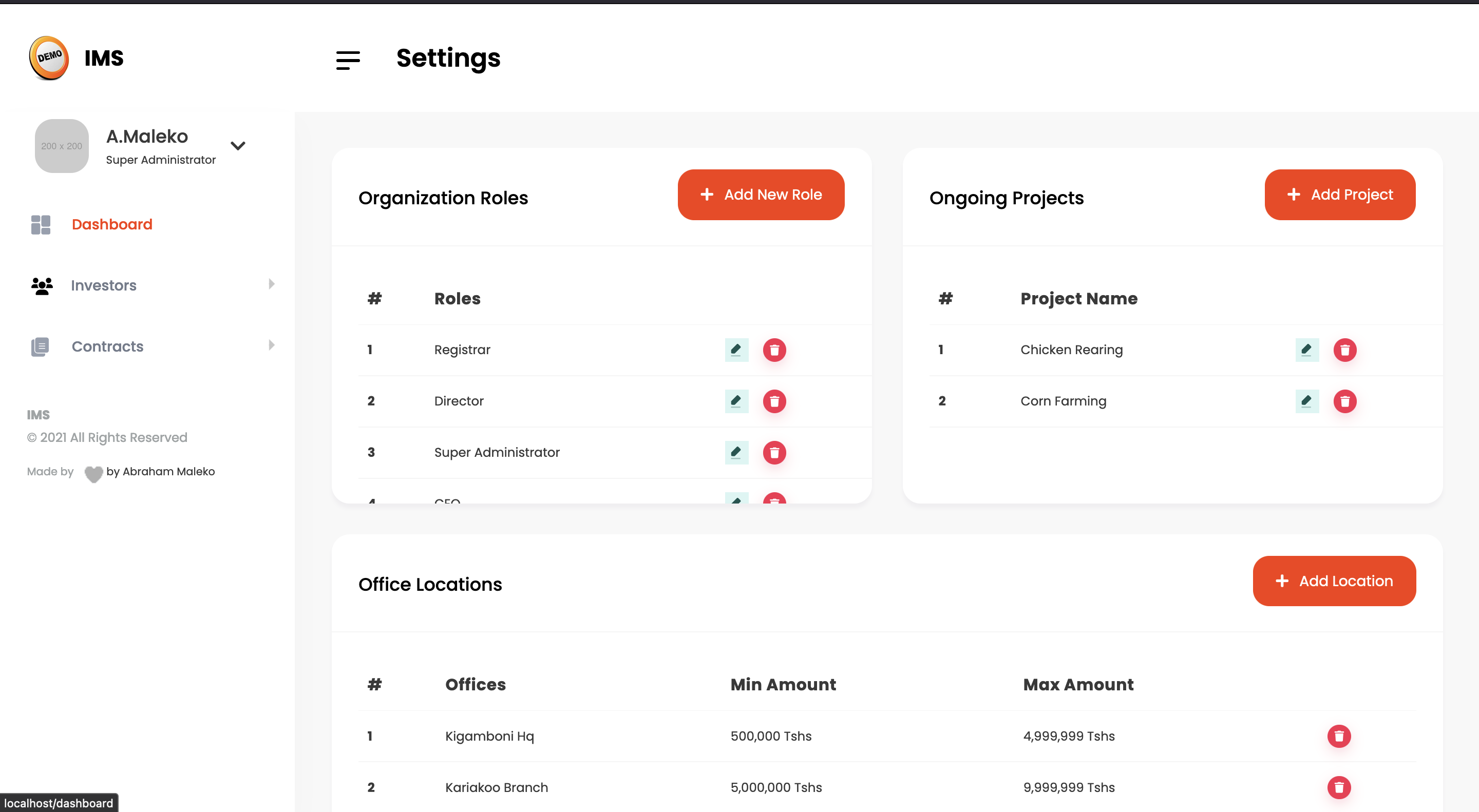Viewport: 1479px width, 812px height.
Task: Click the Add New Role button
Action: click(x=760, y=195)
